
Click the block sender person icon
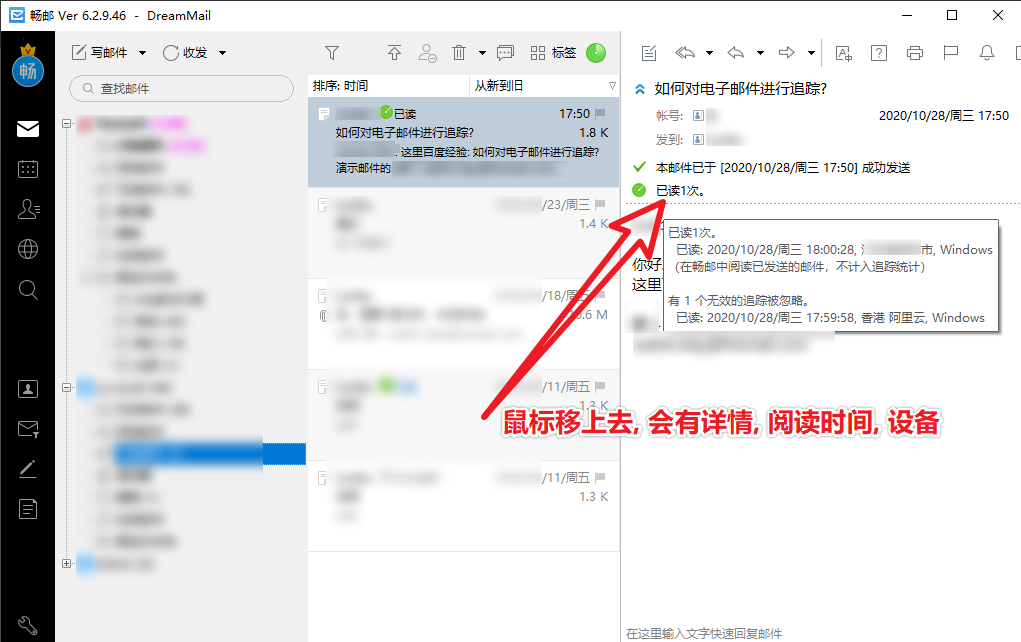click(427, 53)
